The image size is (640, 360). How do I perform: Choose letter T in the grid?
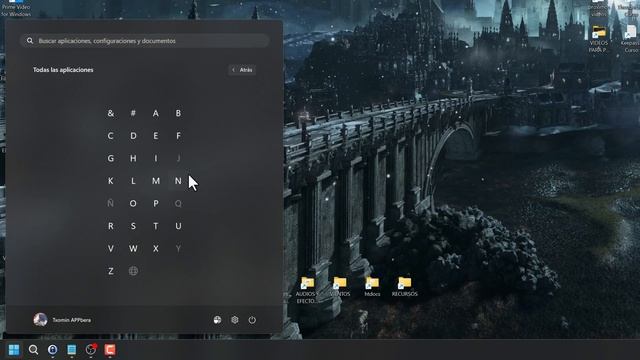(156, 226)
